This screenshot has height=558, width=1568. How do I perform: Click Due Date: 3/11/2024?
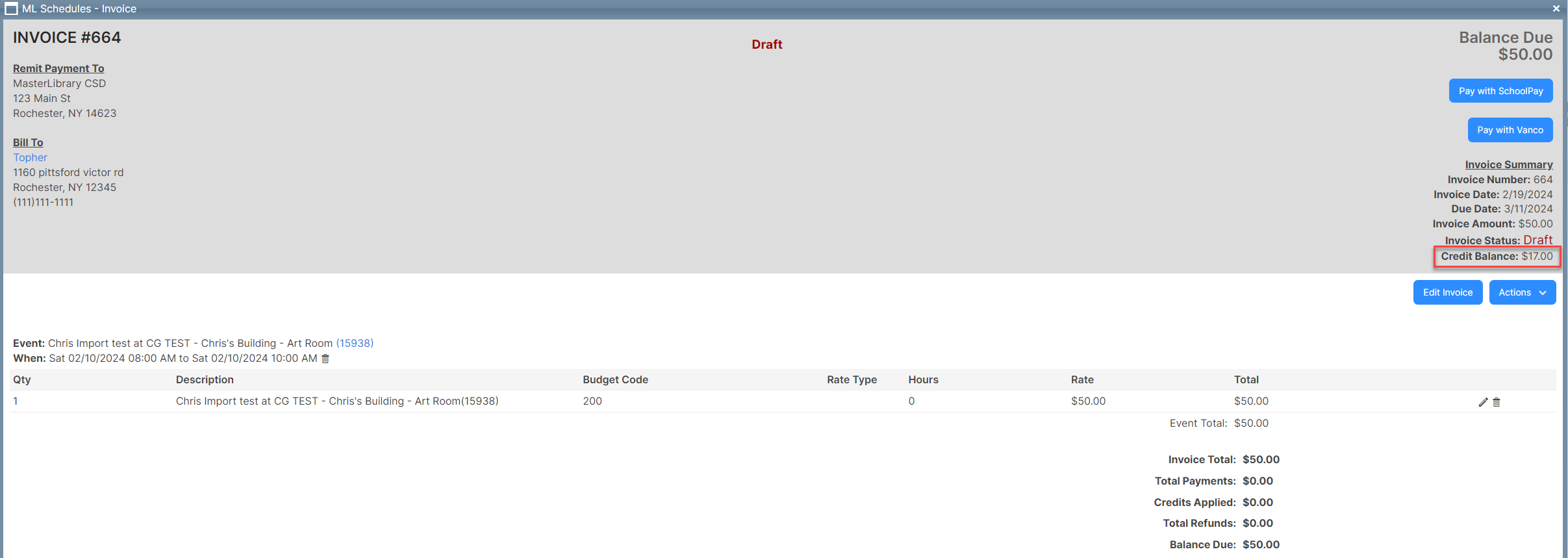tap(1502, 209)
